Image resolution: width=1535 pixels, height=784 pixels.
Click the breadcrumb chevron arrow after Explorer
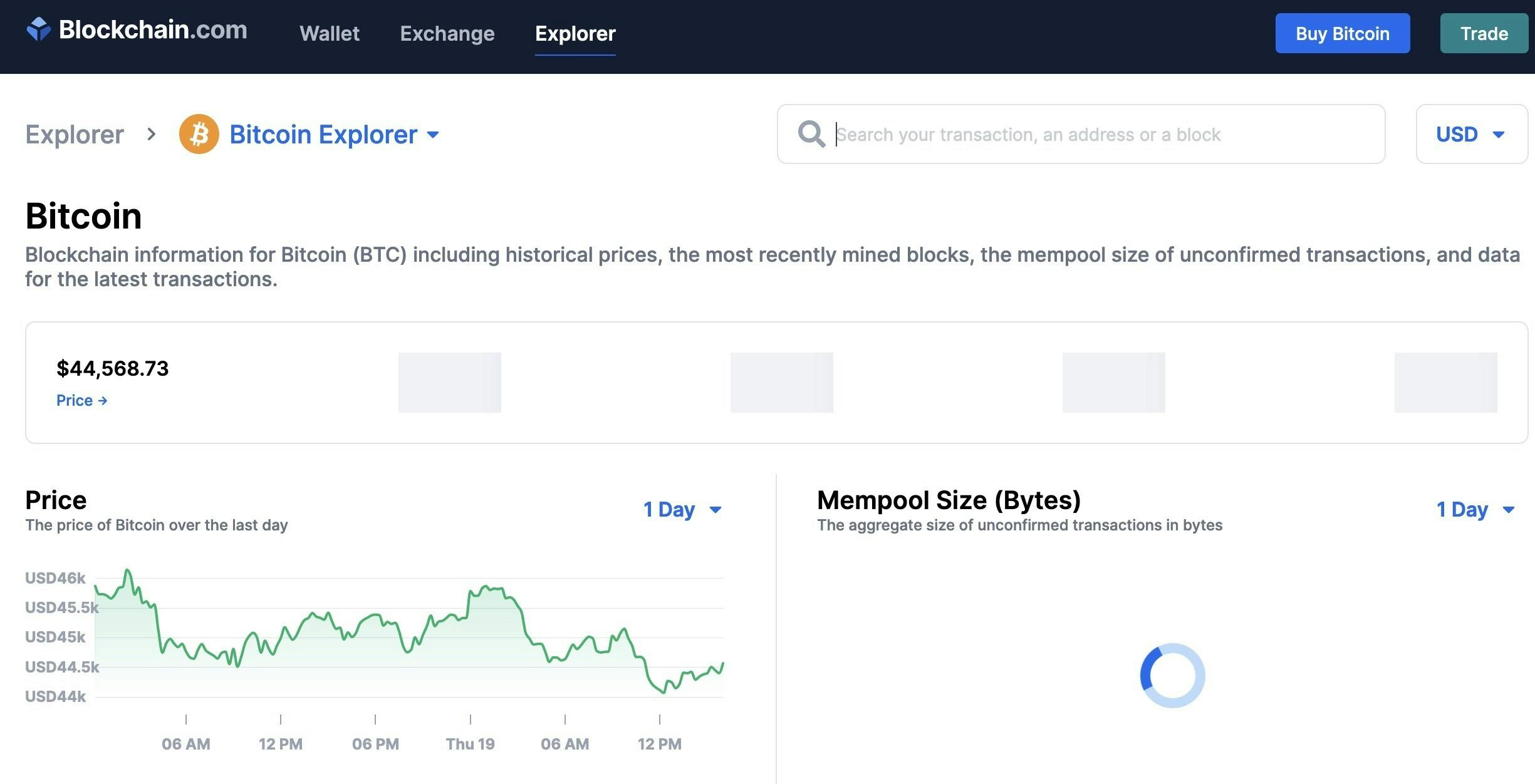click(151, 134)
